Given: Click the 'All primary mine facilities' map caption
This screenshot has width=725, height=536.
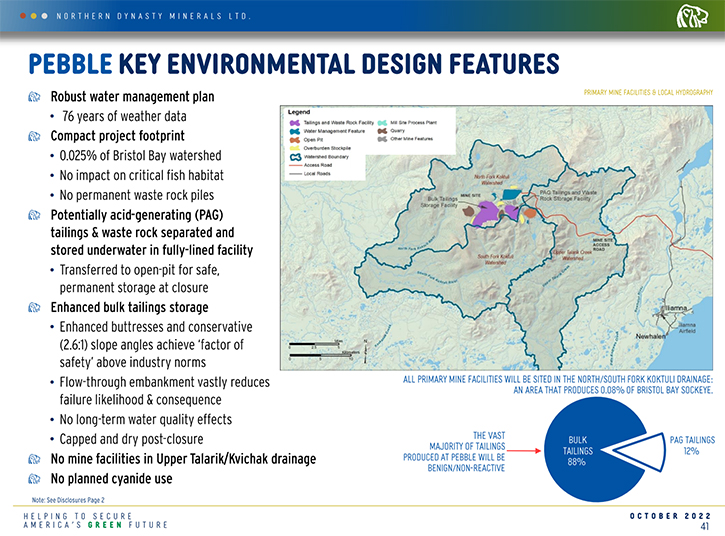Looking at the screenshot, I should (558, 385).
